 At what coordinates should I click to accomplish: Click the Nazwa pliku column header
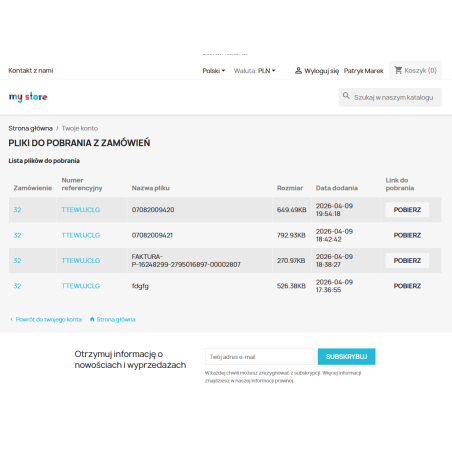151,188
